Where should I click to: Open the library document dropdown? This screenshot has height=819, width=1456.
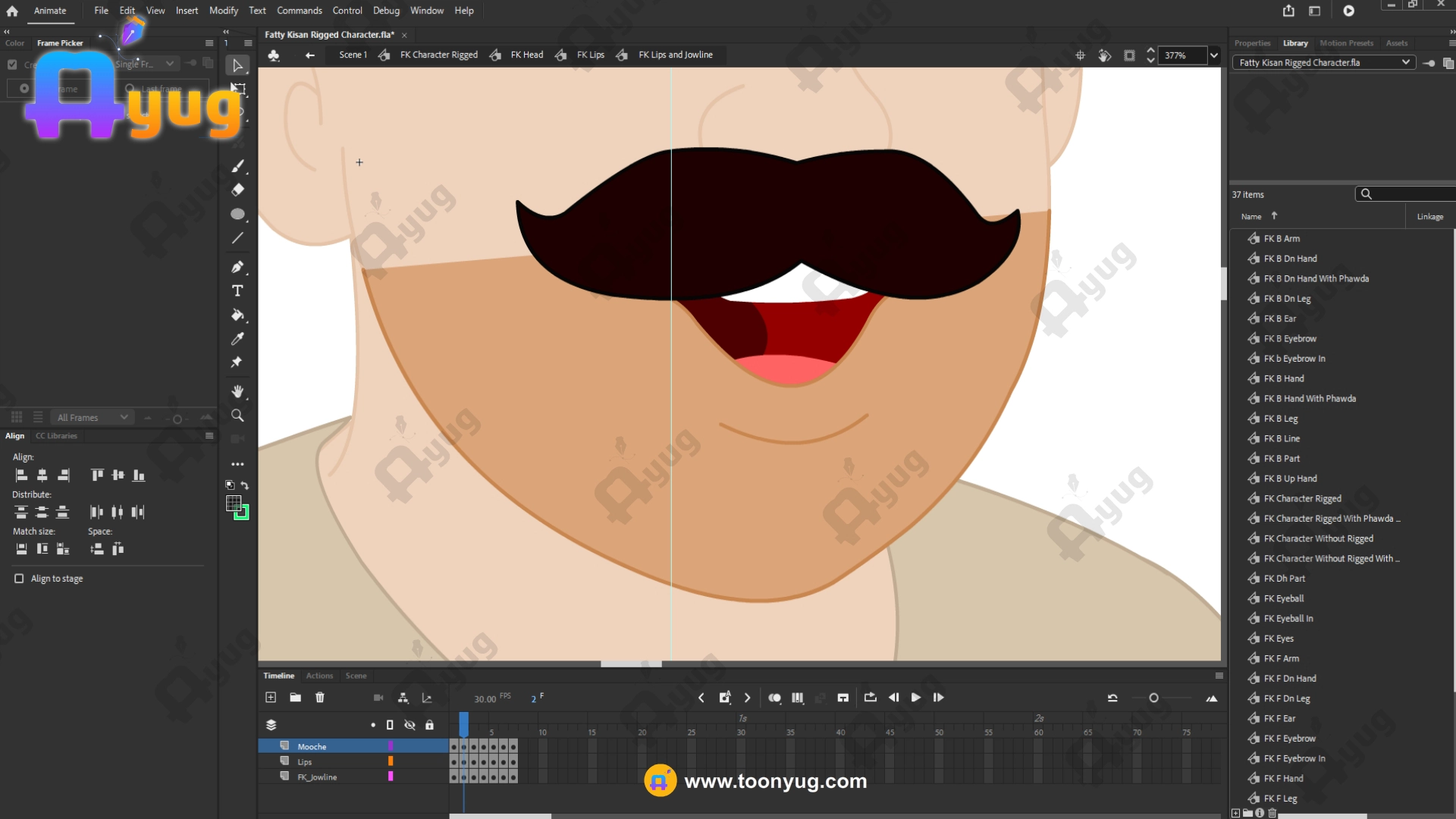1405,63
